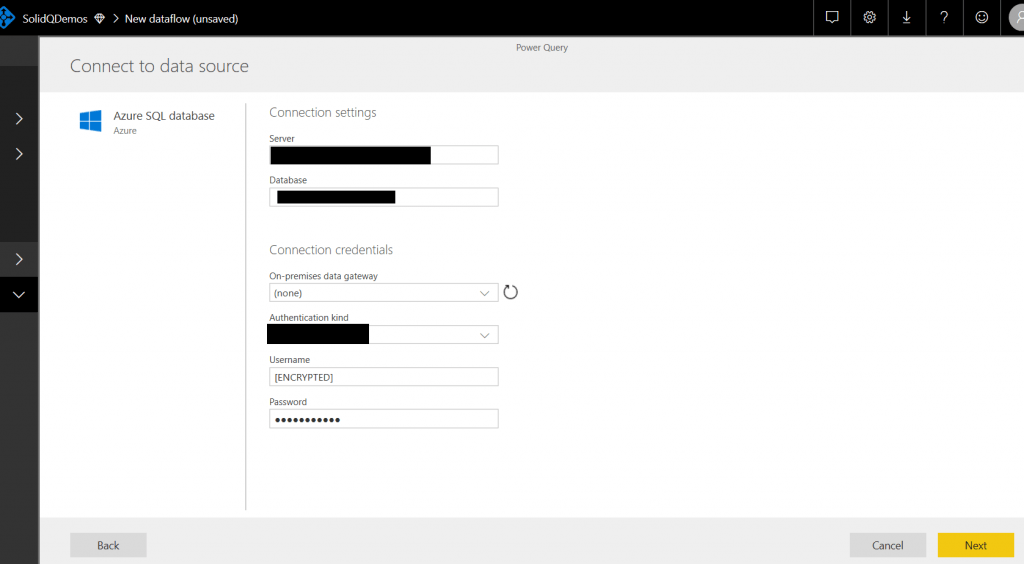Open the On-premises data gateway dropdown

click(383, 293)
